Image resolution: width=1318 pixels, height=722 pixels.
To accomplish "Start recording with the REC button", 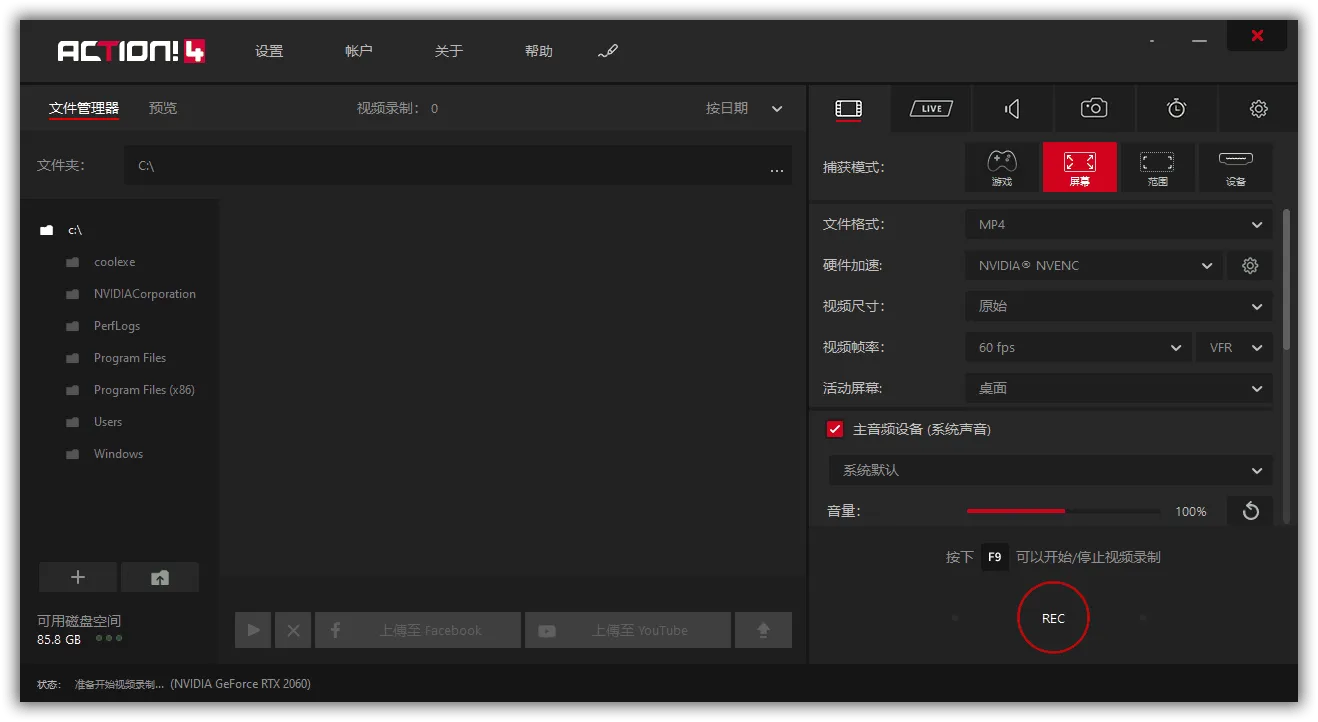I will (1053, 618).
